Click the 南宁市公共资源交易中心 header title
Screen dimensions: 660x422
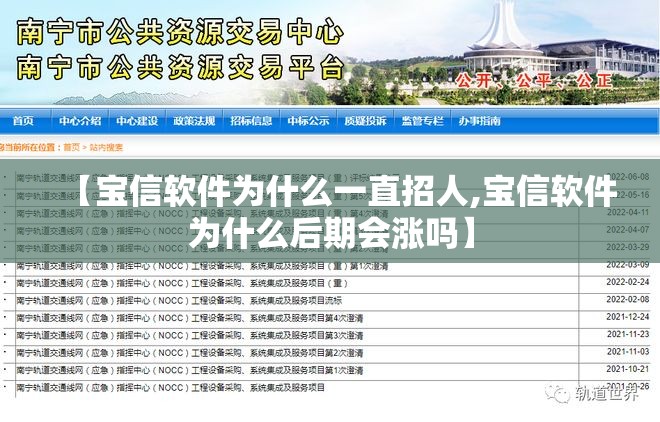click(x=180, y=32)
